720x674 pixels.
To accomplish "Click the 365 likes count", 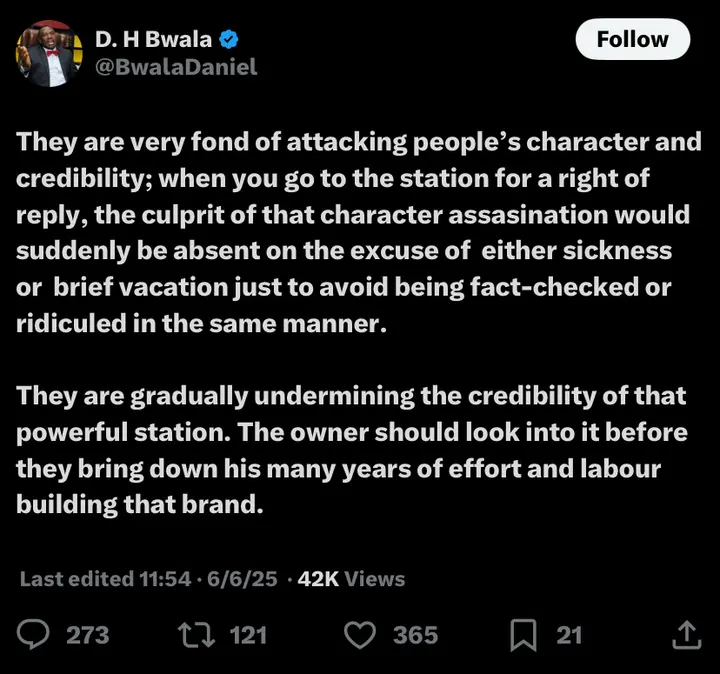I will (x=414, y=634).
